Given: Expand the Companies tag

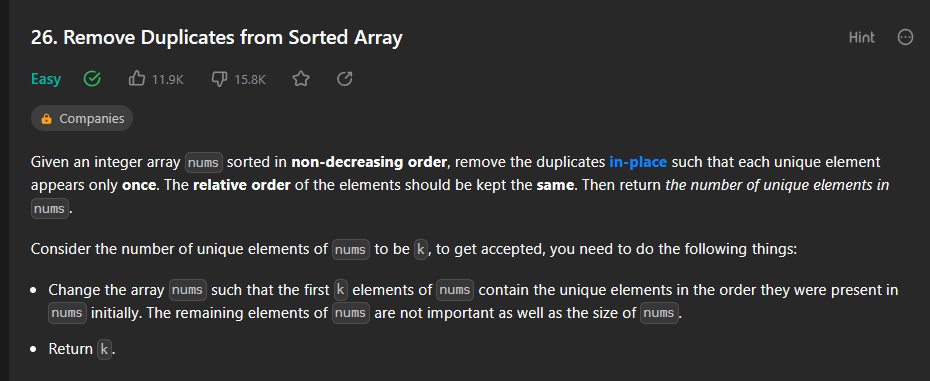Looking at the screenshot, I should [x=82, y=118].
